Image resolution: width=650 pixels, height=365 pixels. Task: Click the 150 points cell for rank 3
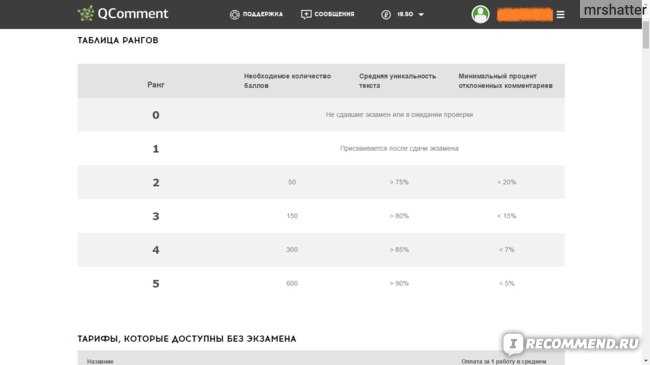292,216
